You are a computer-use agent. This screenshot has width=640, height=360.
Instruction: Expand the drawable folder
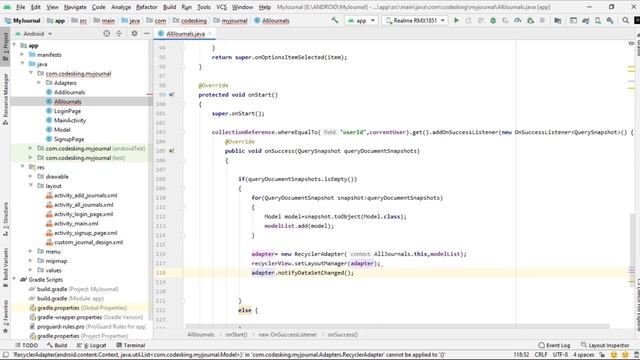coord(31,177)
